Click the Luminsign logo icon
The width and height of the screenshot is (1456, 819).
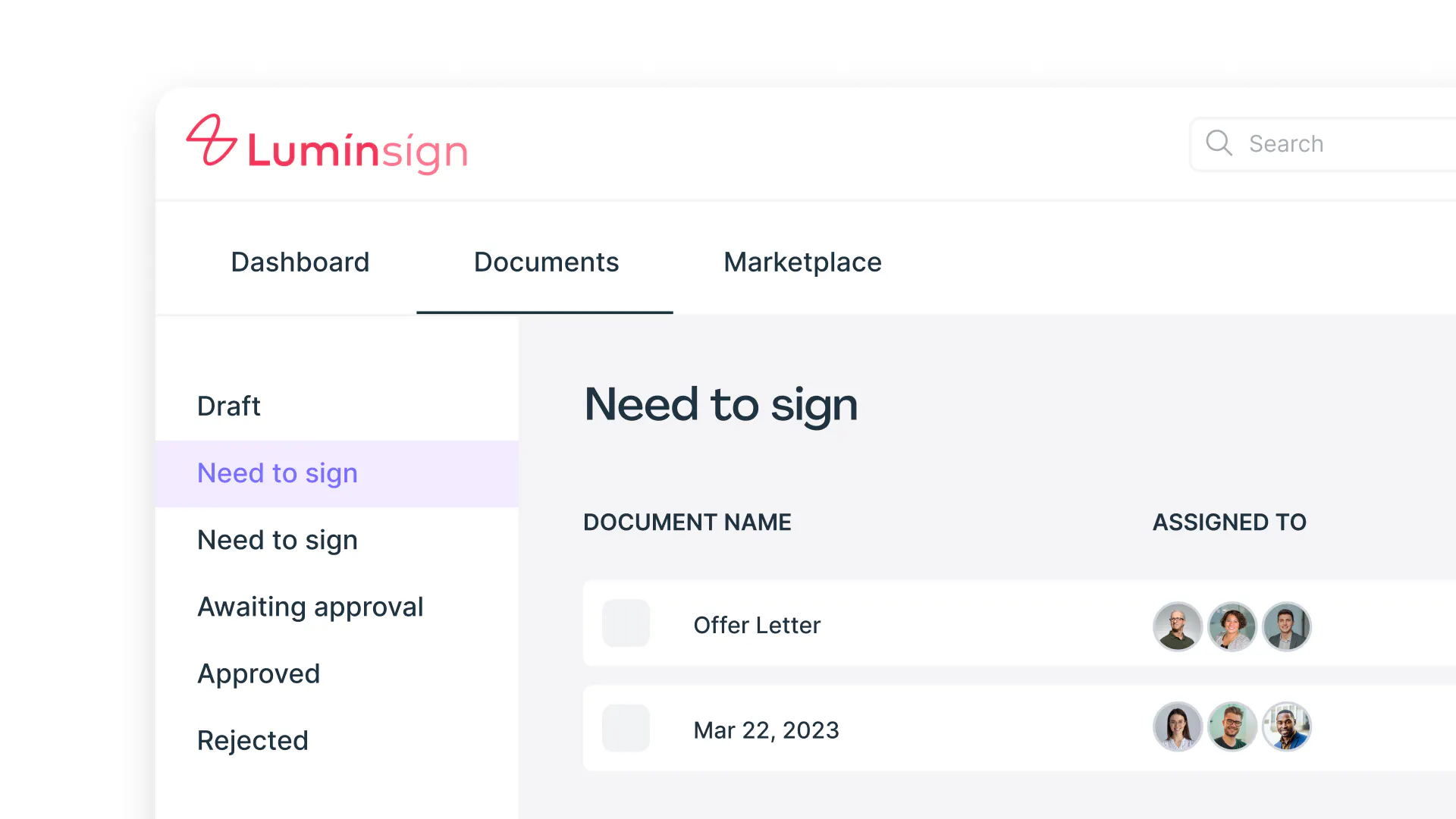coord(212,141)
